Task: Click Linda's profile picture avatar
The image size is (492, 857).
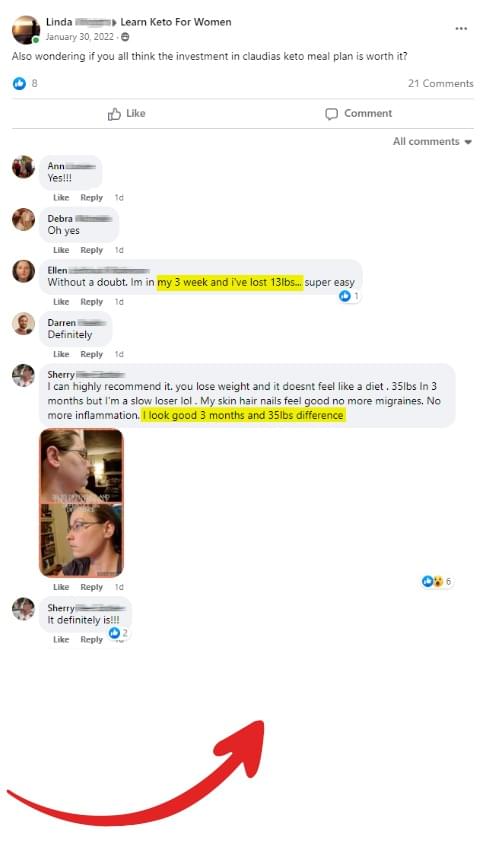Action: 26,30
